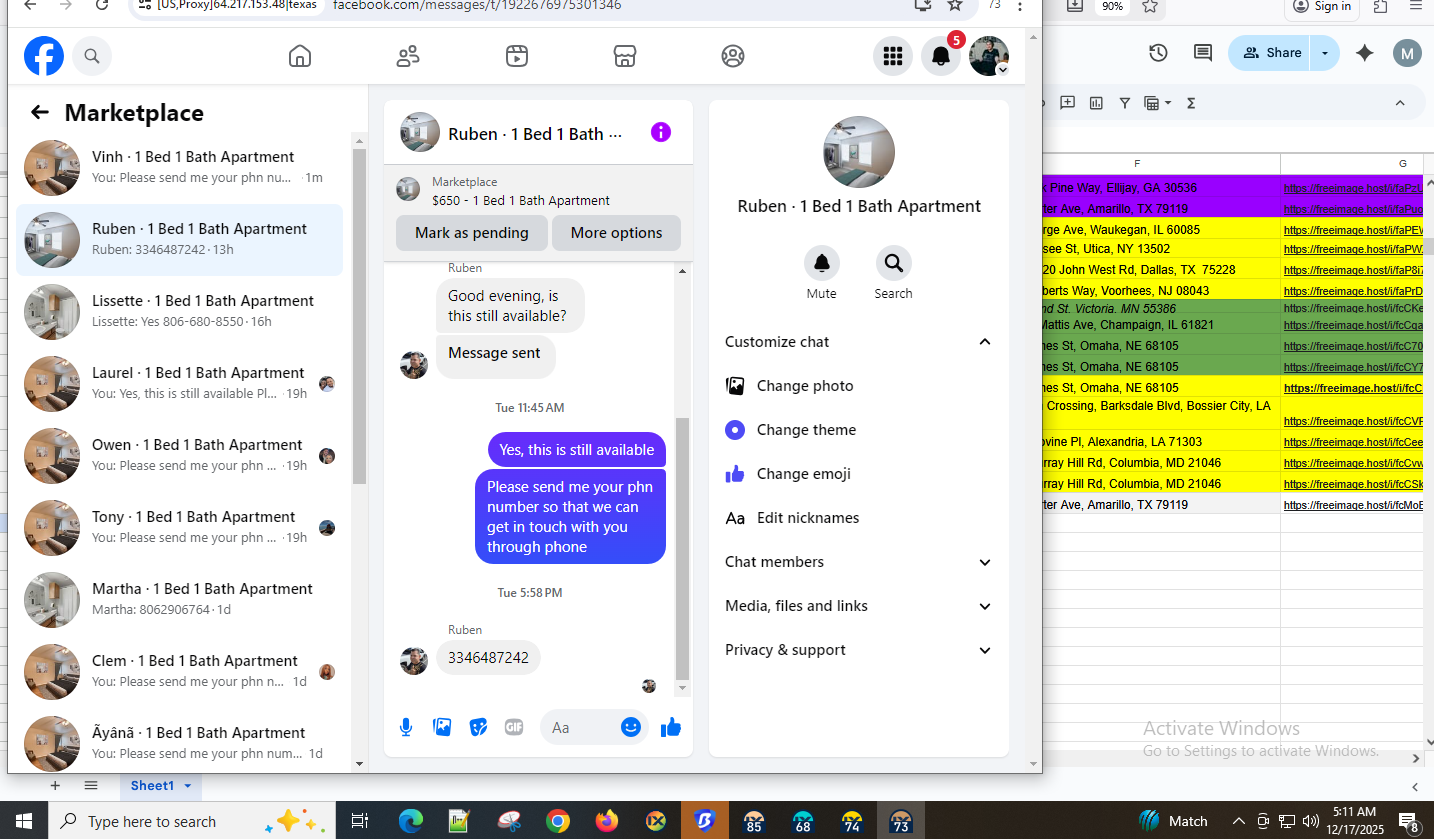Open all sheets list icon
Image resolution: width=1434 pixels, height=839 pixels.
[91, 786]
